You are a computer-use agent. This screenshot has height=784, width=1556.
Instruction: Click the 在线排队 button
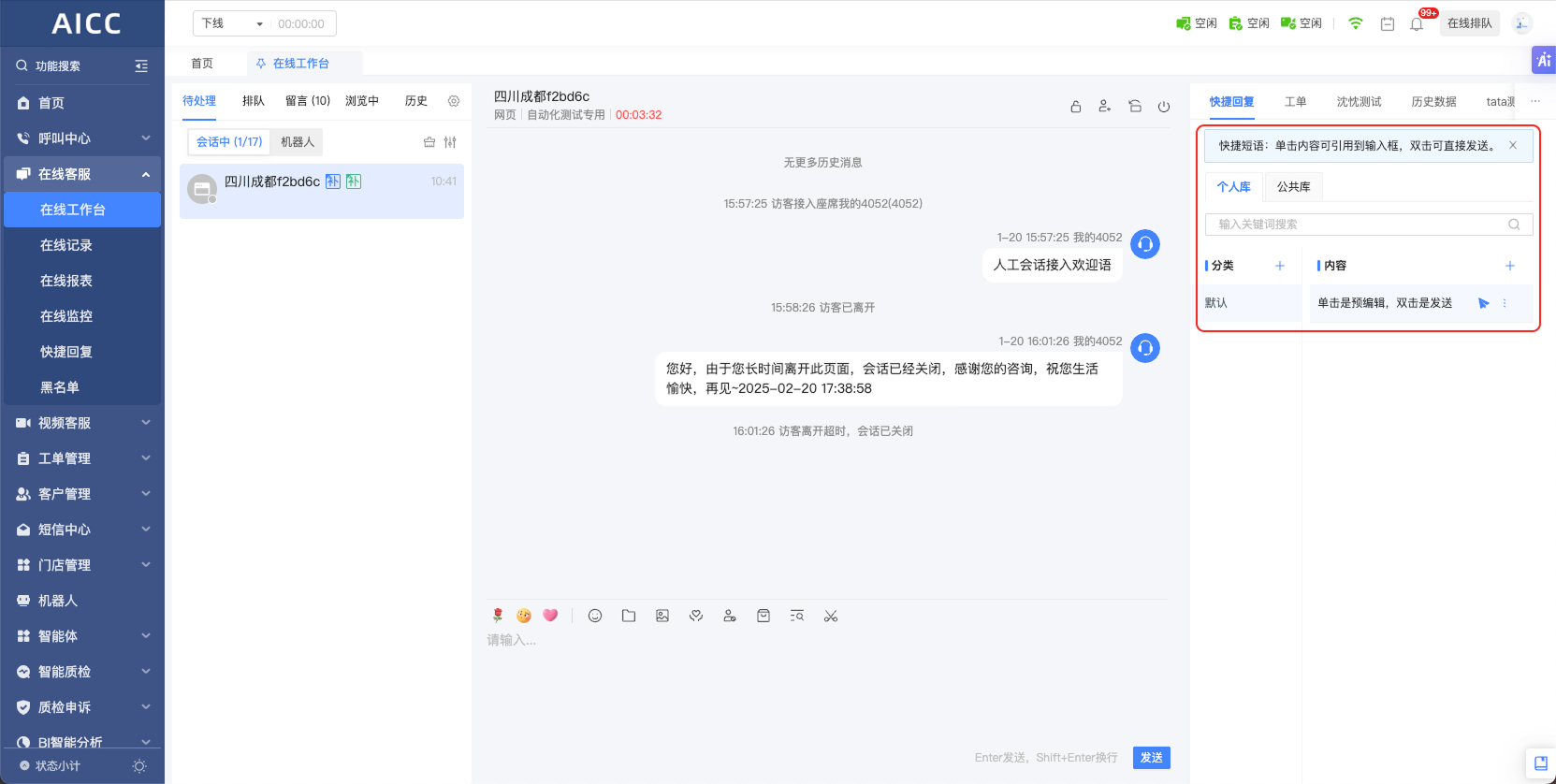point(1469,24)
